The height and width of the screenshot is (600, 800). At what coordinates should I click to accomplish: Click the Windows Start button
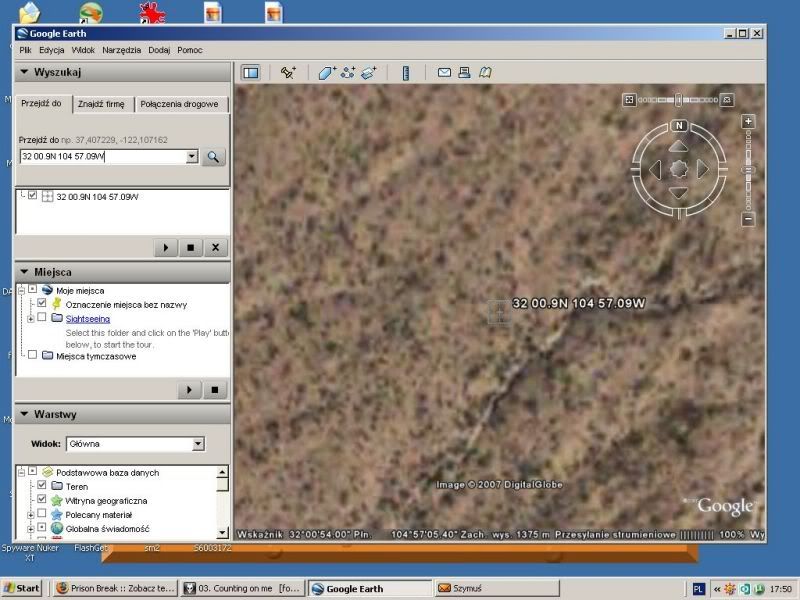(x=21, y=588)
